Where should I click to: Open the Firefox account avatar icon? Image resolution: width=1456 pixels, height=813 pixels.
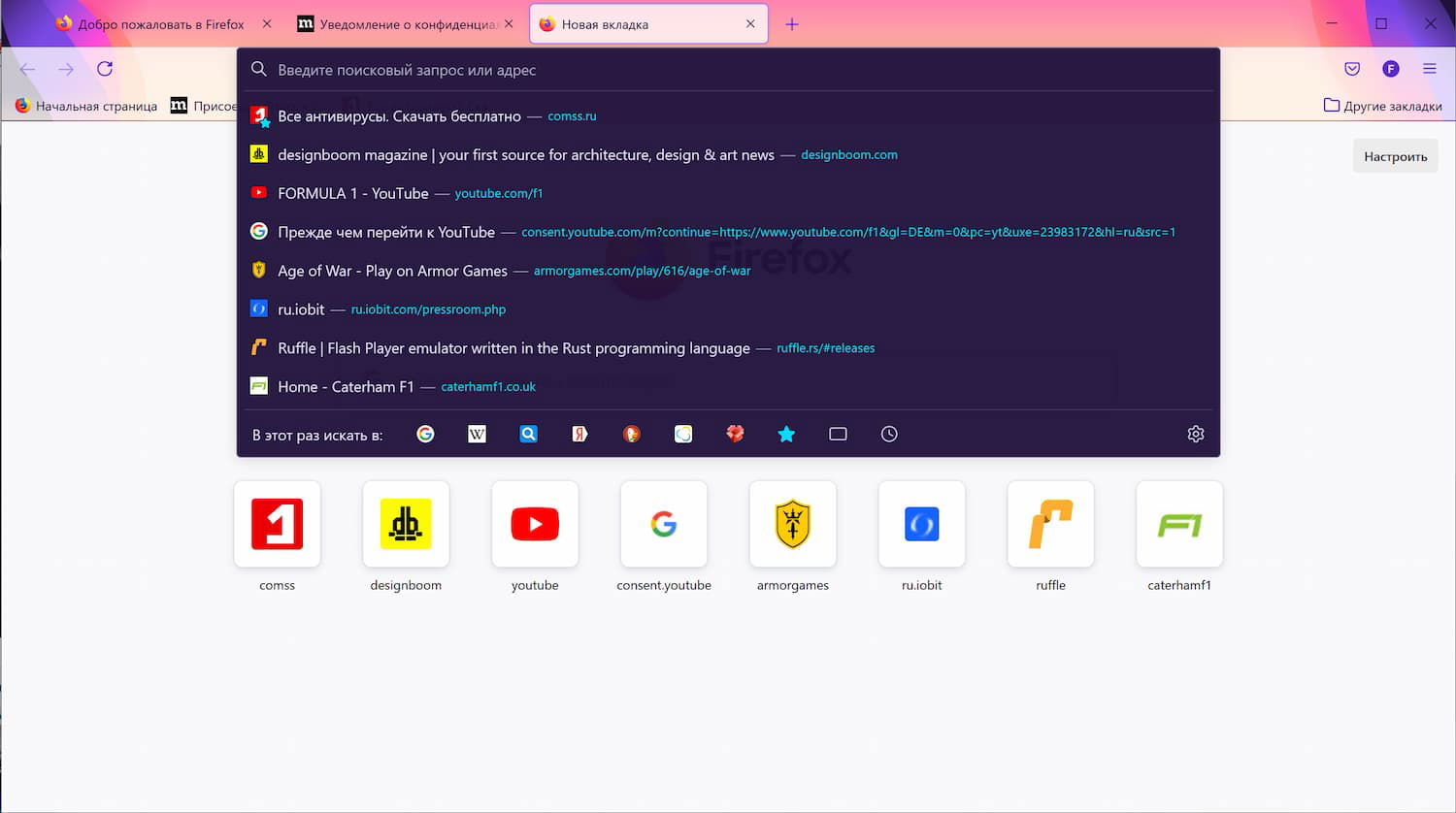[x=1391, y=69]
